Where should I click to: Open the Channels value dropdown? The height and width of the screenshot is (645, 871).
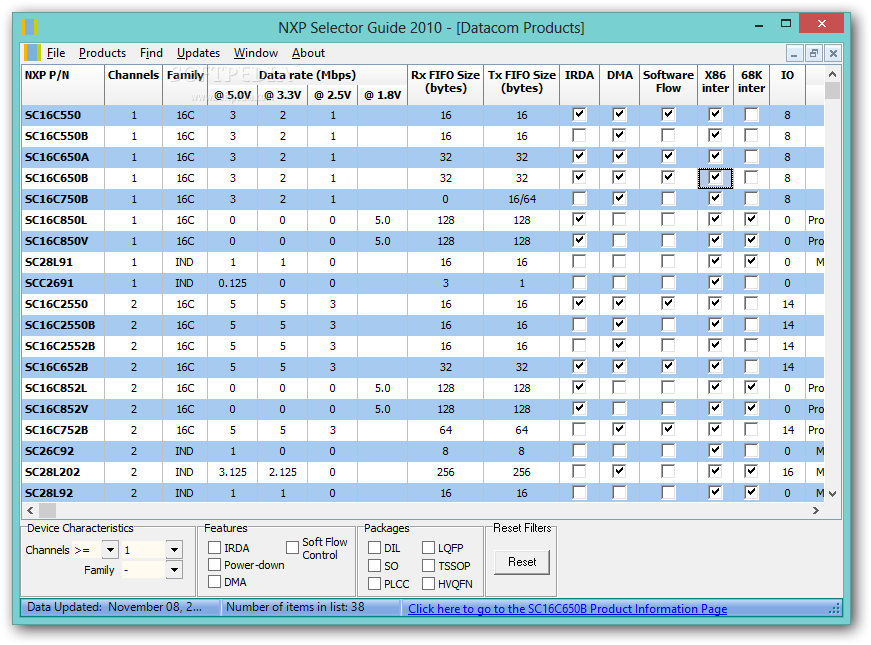pyautogui.click(x=174, y=550)
